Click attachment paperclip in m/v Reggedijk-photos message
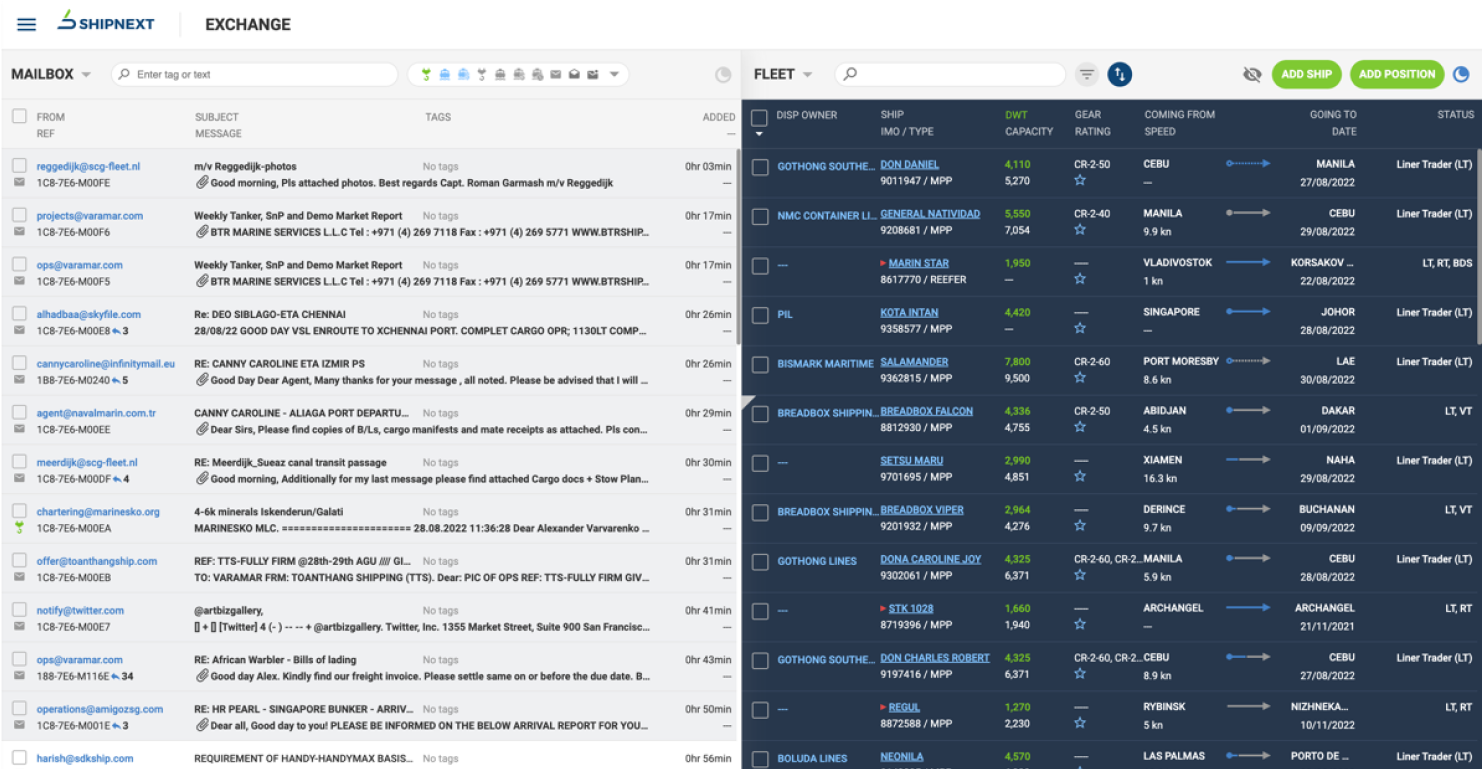1482x769 pixels. [202, 183]
